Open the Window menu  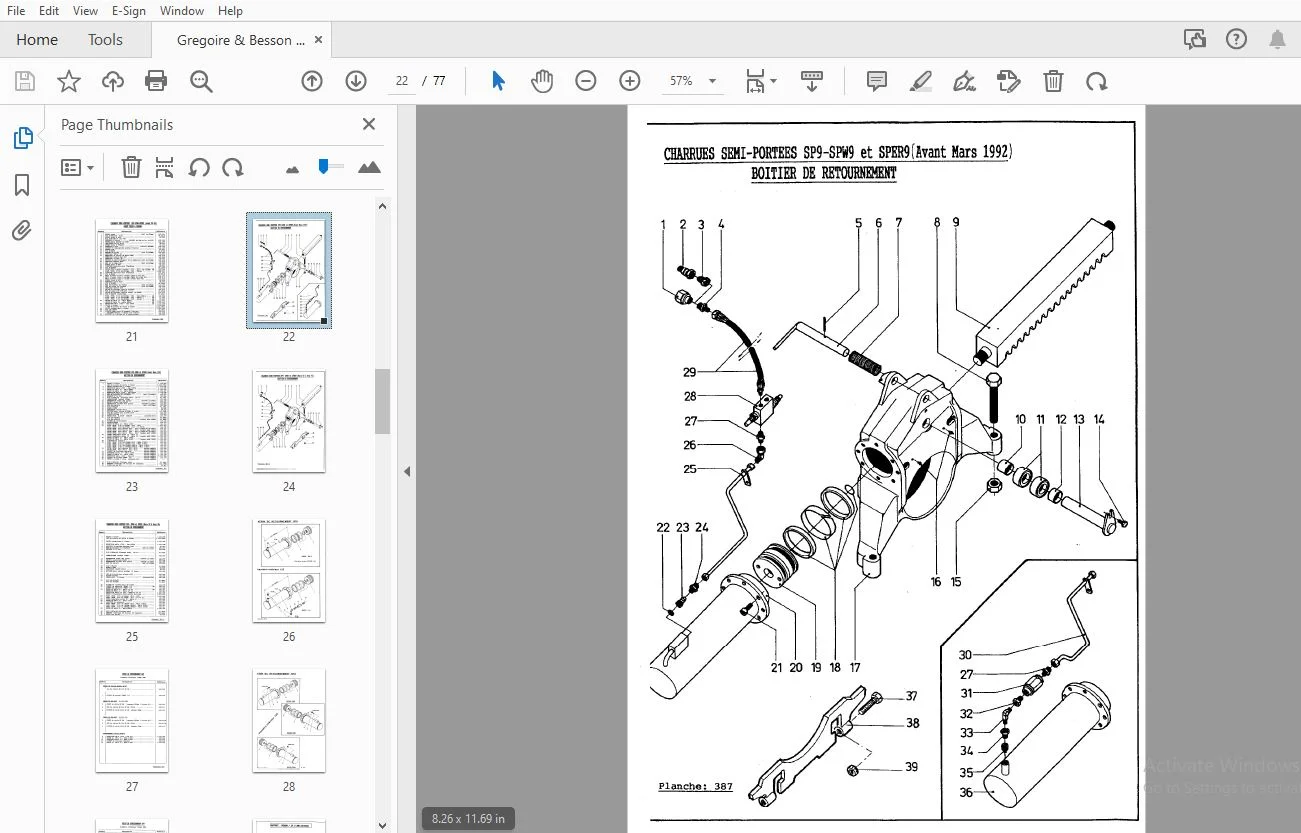[182, 11]
